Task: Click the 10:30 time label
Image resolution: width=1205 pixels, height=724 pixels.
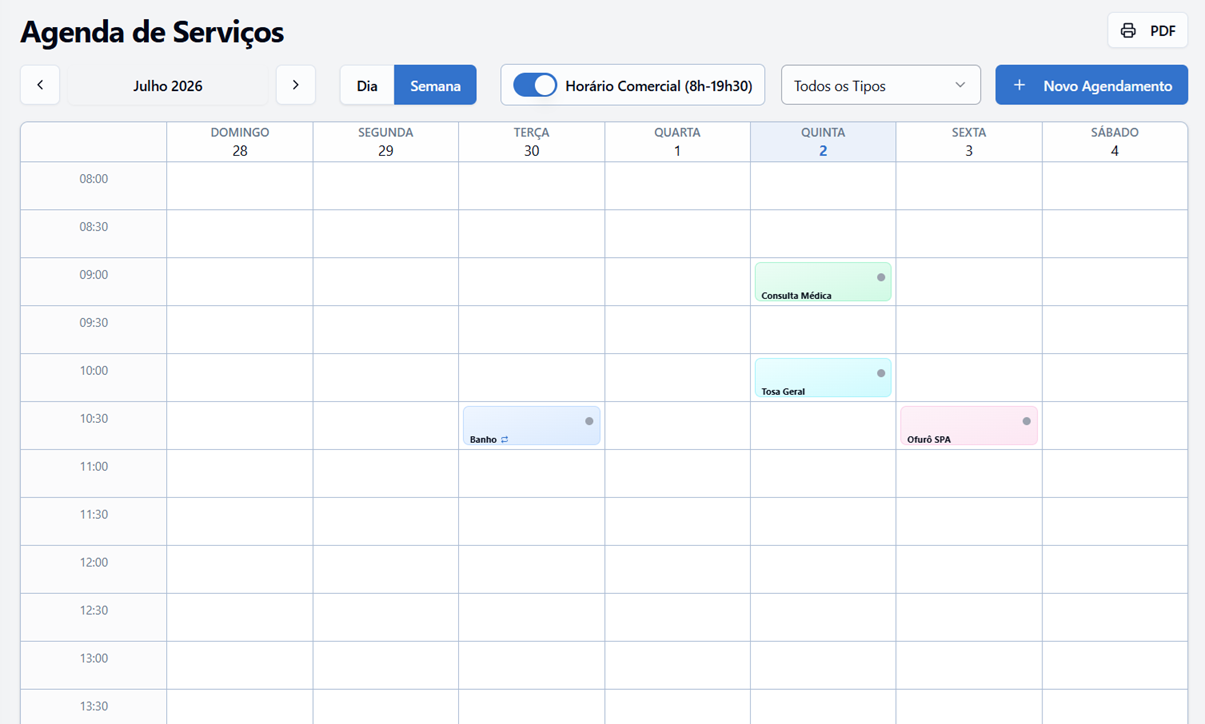Action: tap(94, 419)
